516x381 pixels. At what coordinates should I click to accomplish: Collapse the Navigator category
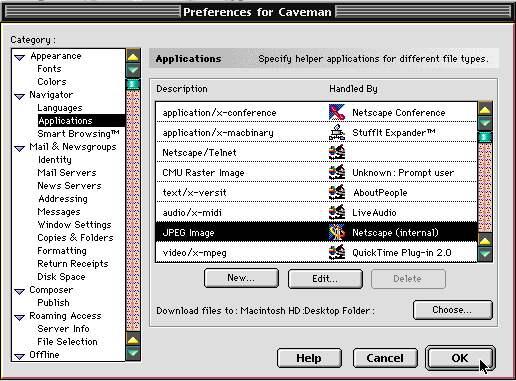pyautogui.click(x=20, y=96)
